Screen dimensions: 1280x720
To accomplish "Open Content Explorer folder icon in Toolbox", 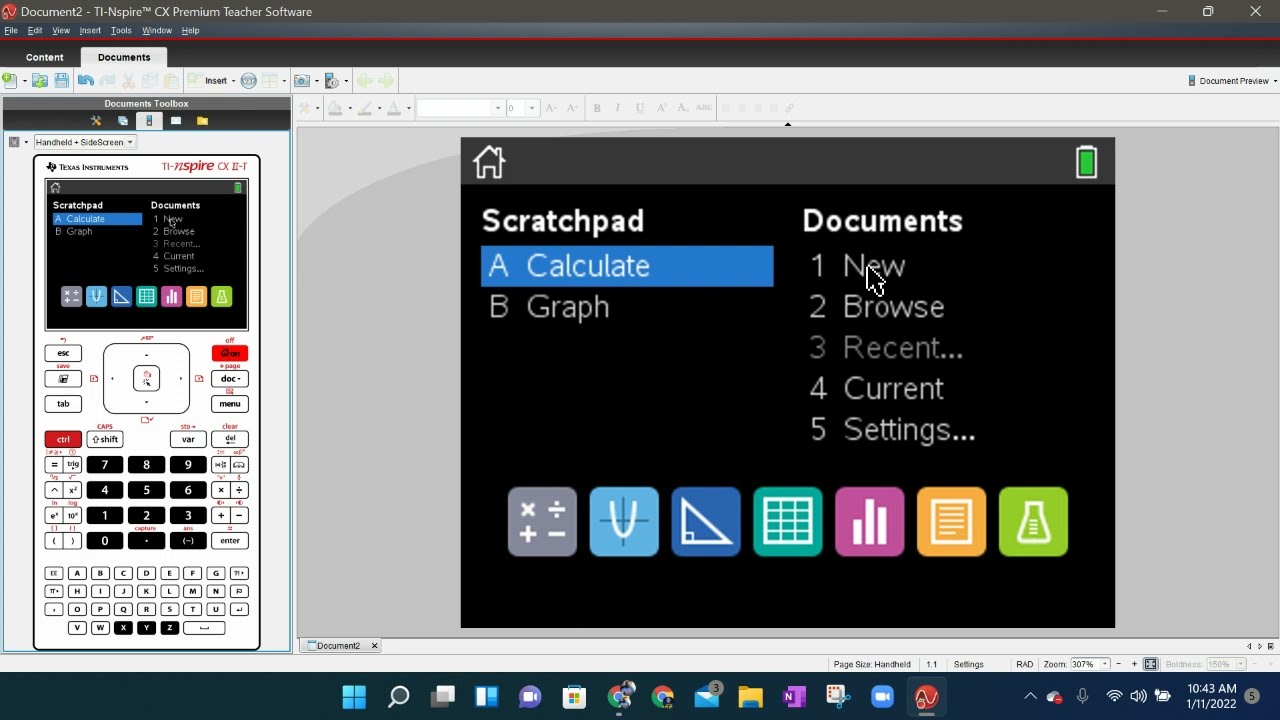I will coord(202,121).
